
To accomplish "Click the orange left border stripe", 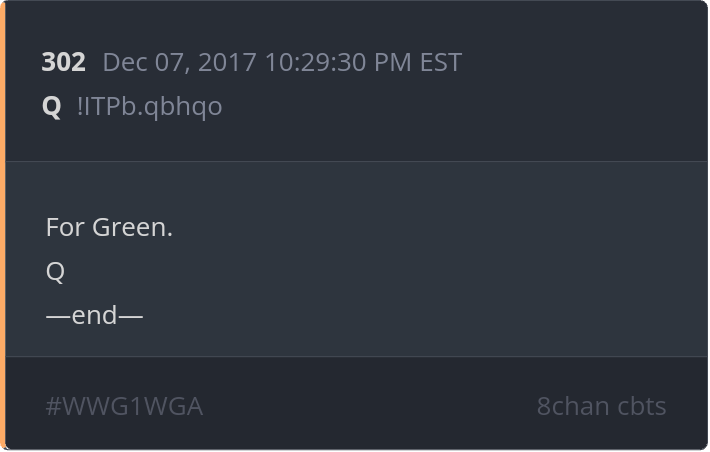I will tap(3, 226).
